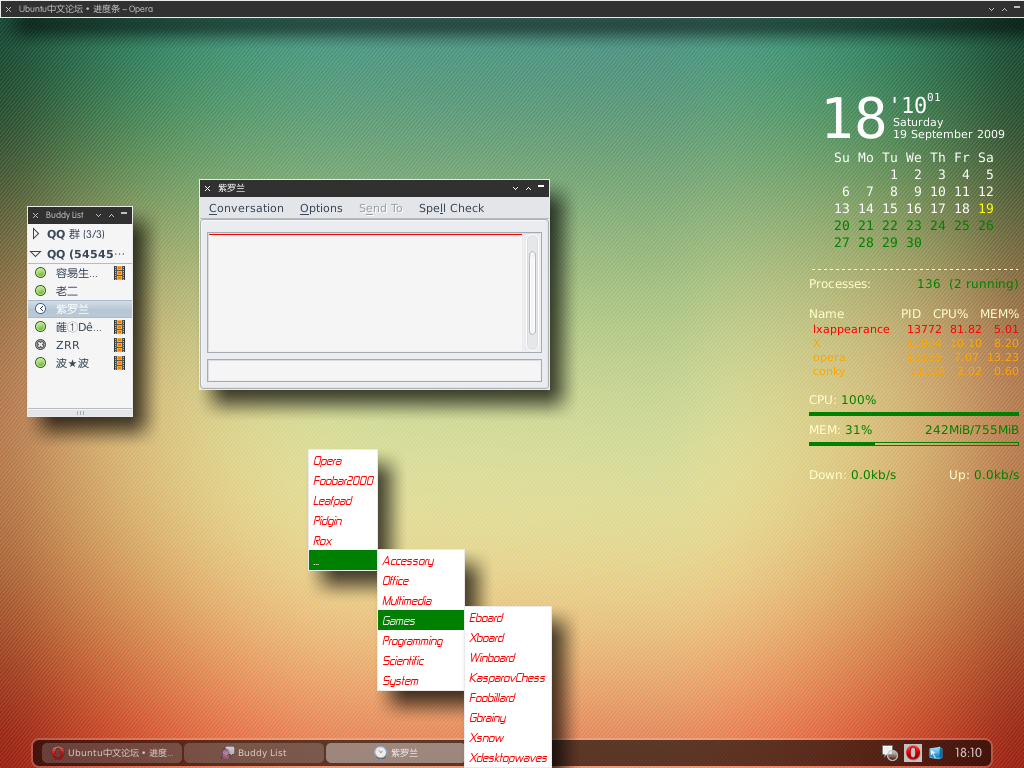Open the Options menu in chat window
Screen dimensions: 1024x768
[321, 208]
